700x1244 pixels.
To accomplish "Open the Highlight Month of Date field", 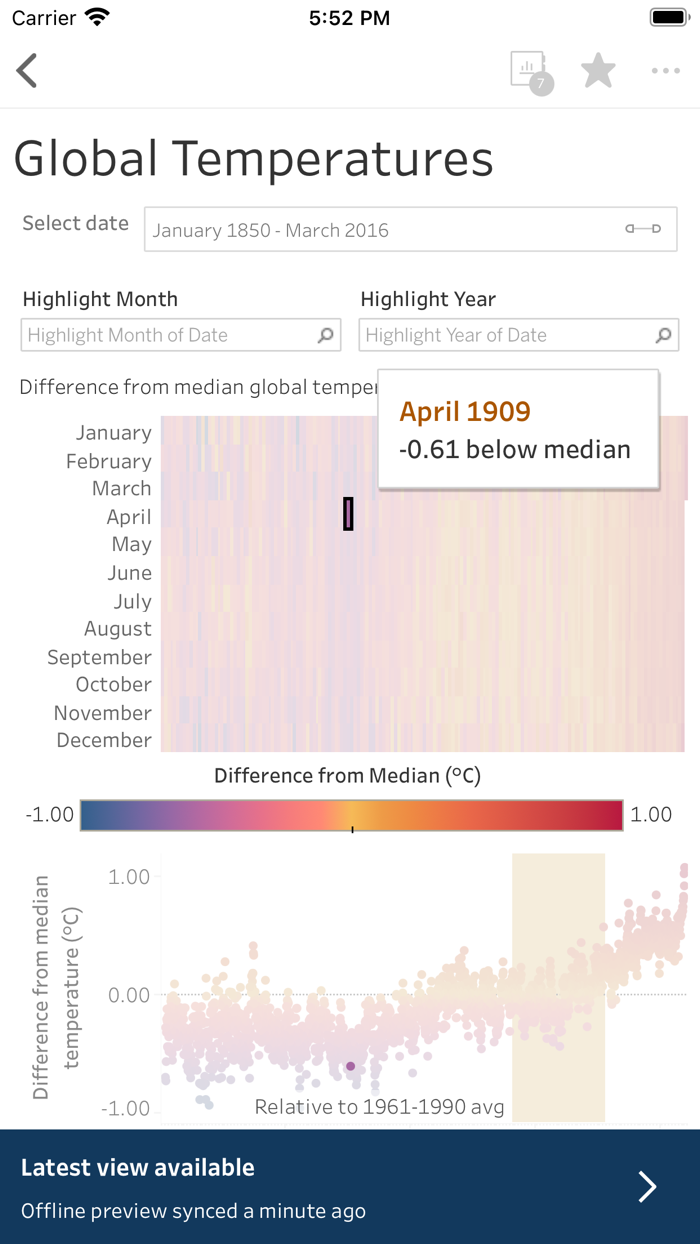I will (x=170, y=335).
